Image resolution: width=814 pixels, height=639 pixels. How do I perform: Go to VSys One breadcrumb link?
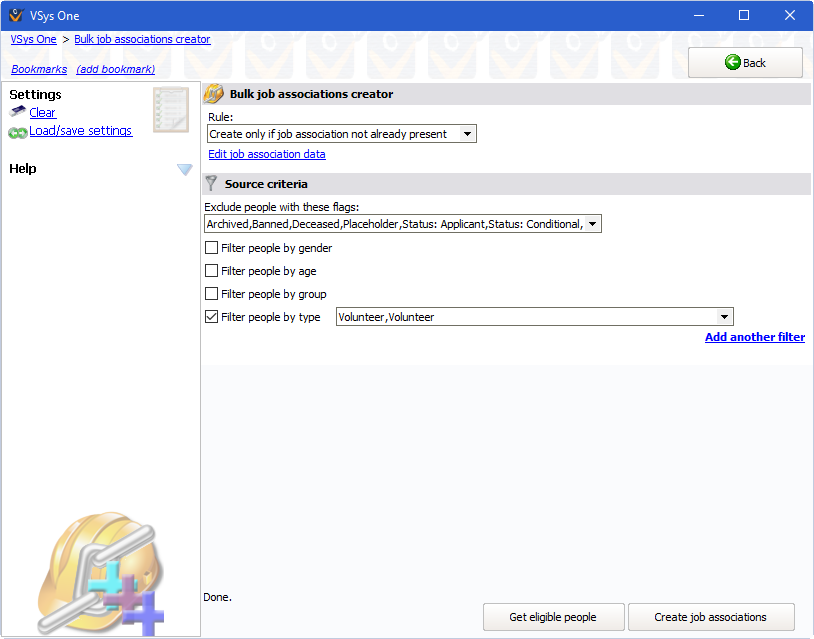(x=33, y=39)
